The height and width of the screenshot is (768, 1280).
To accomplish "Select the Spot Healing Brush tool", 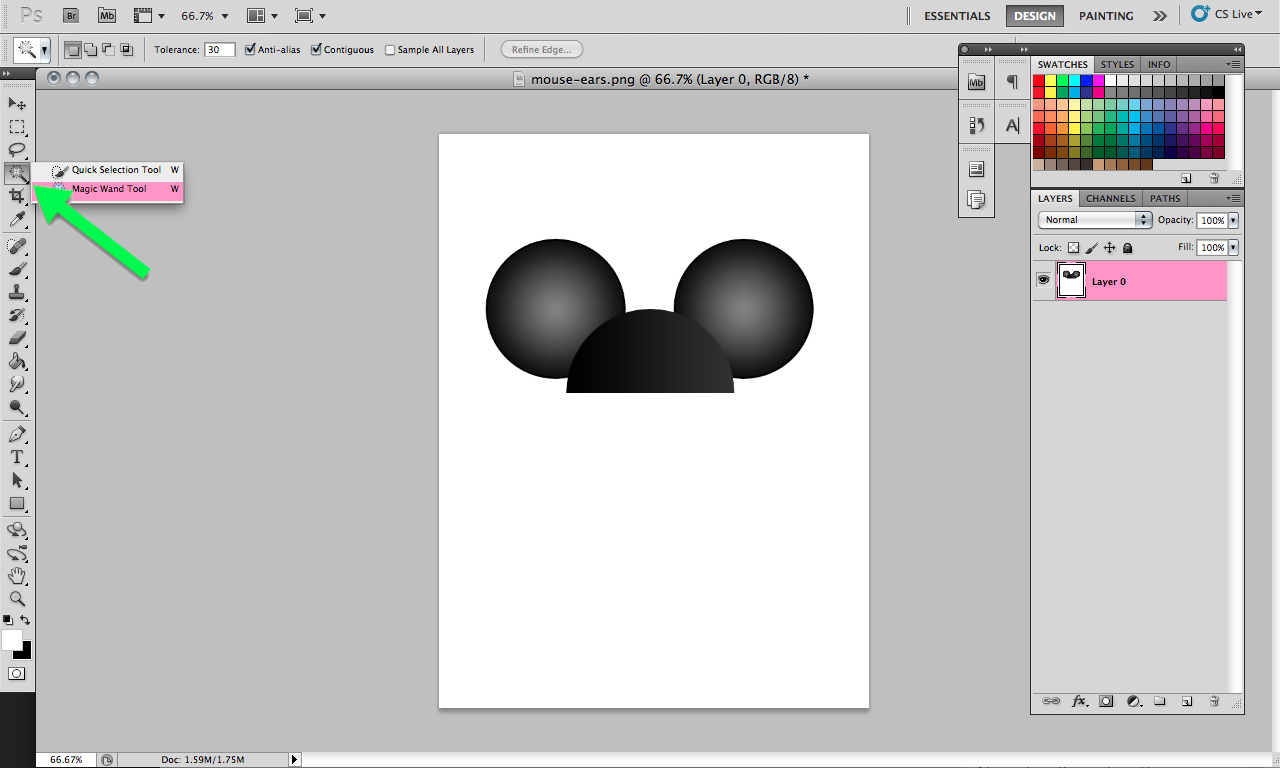I will (17, 246).
